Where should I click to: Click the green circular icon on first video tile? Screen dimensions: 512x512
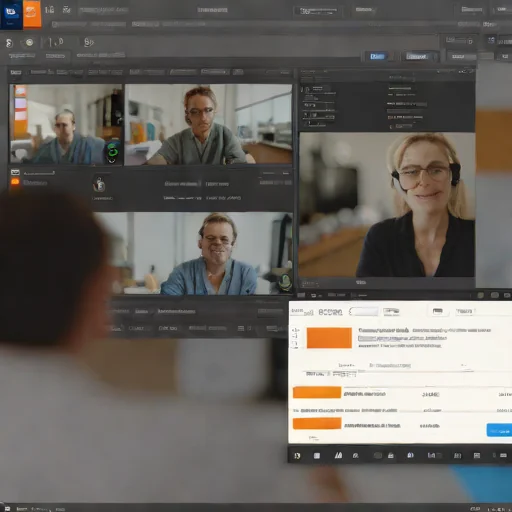coord(112,151)
